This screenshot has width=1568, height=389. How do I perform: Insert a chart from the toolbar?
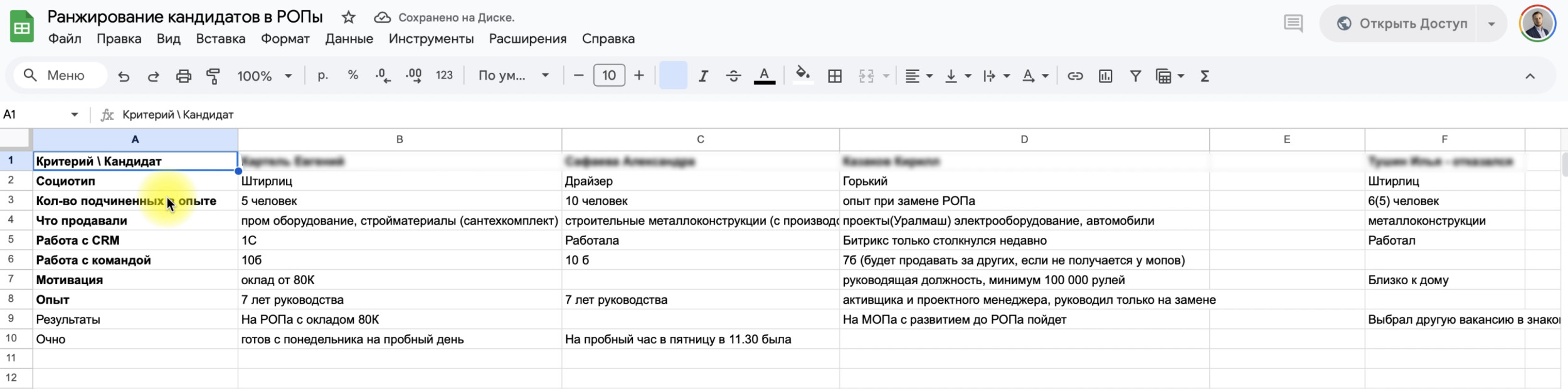point(1105,76)
